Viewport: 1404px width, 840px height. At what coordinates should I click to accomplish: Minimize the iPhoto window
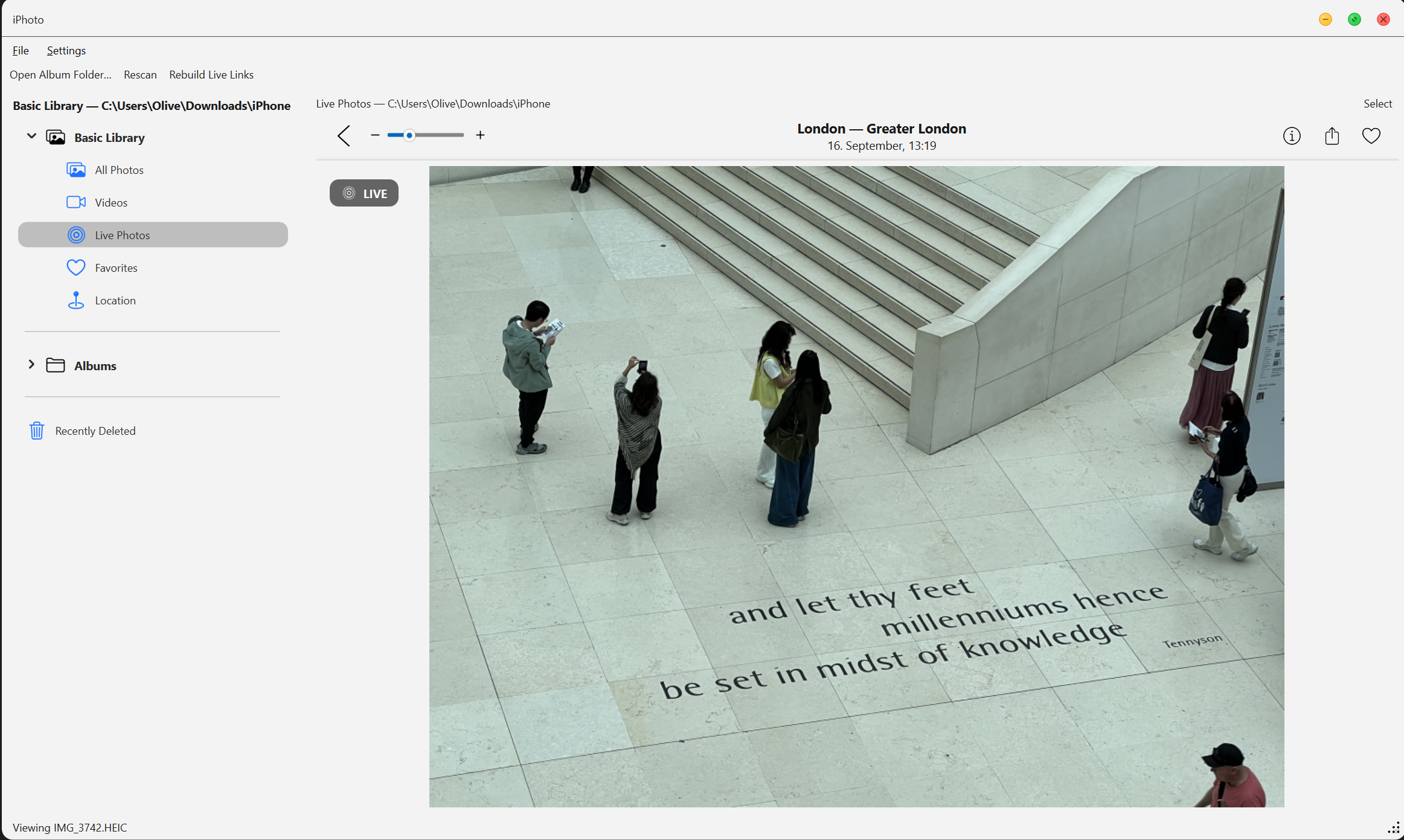(x=1325, y=19)
